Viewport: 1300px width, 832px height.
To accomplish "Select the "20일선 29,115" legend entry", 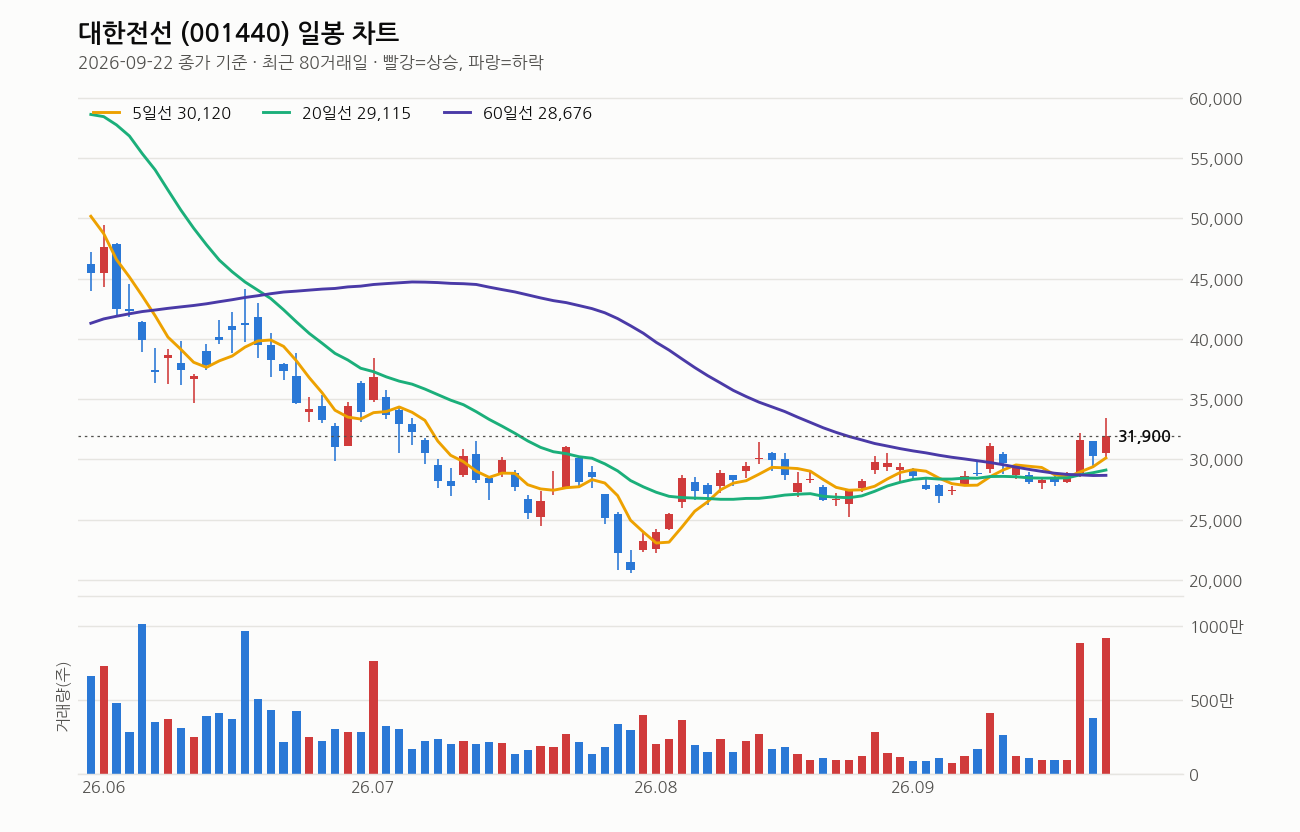I will pos(337,114).
